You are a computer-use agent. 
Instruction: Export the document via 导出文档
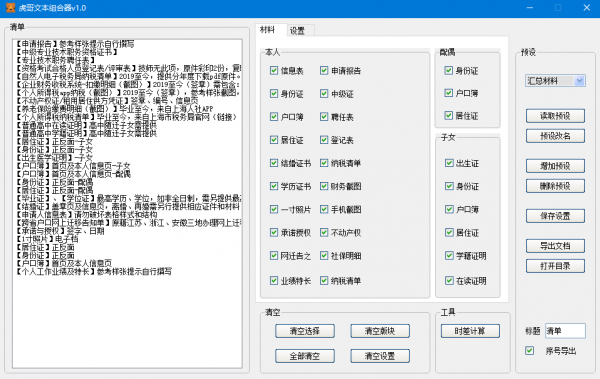click(x=555, y=246)
